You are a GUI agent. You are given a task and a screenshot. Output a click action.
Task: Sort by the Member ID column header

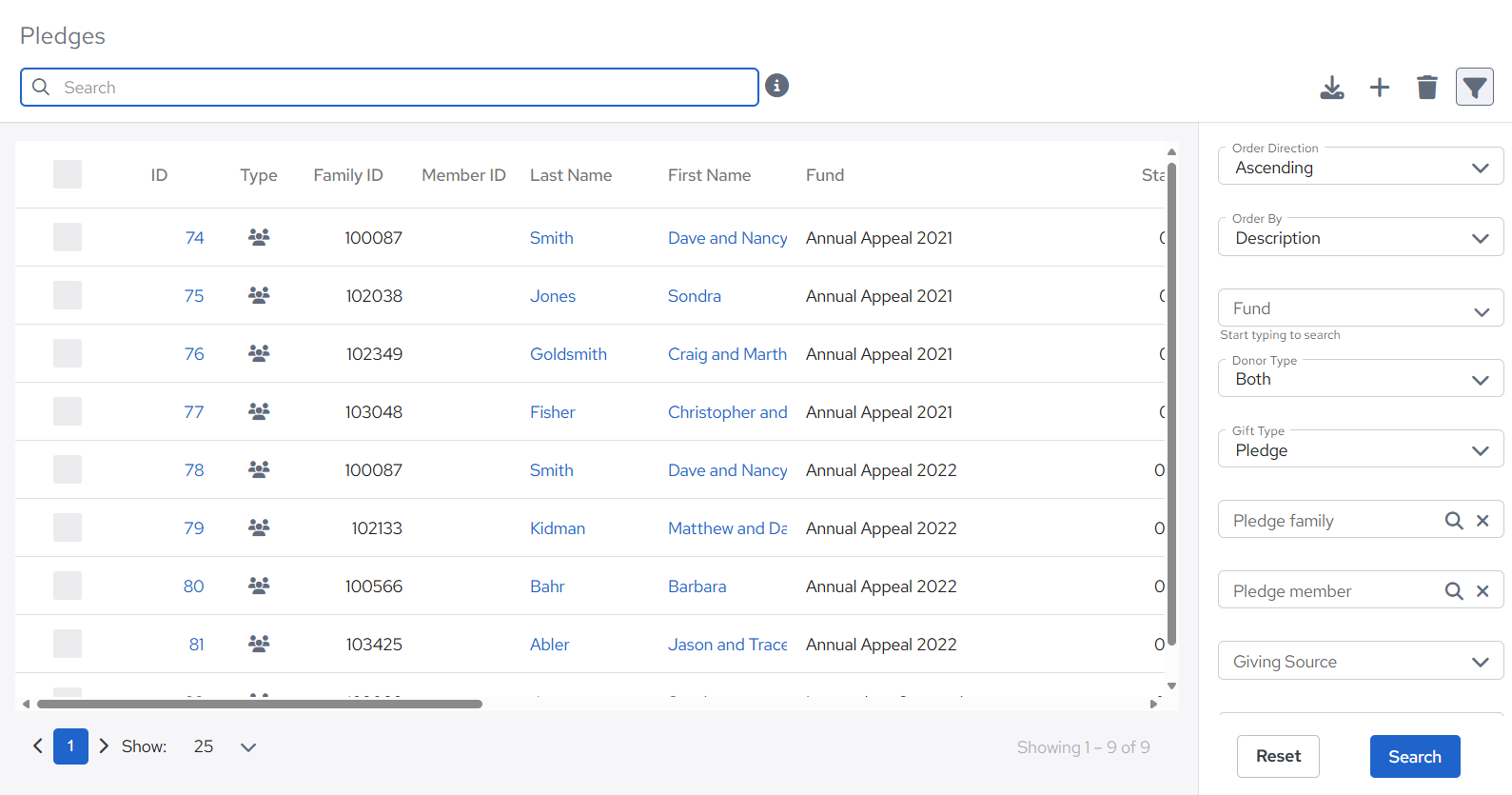click(x=463, y=175)
